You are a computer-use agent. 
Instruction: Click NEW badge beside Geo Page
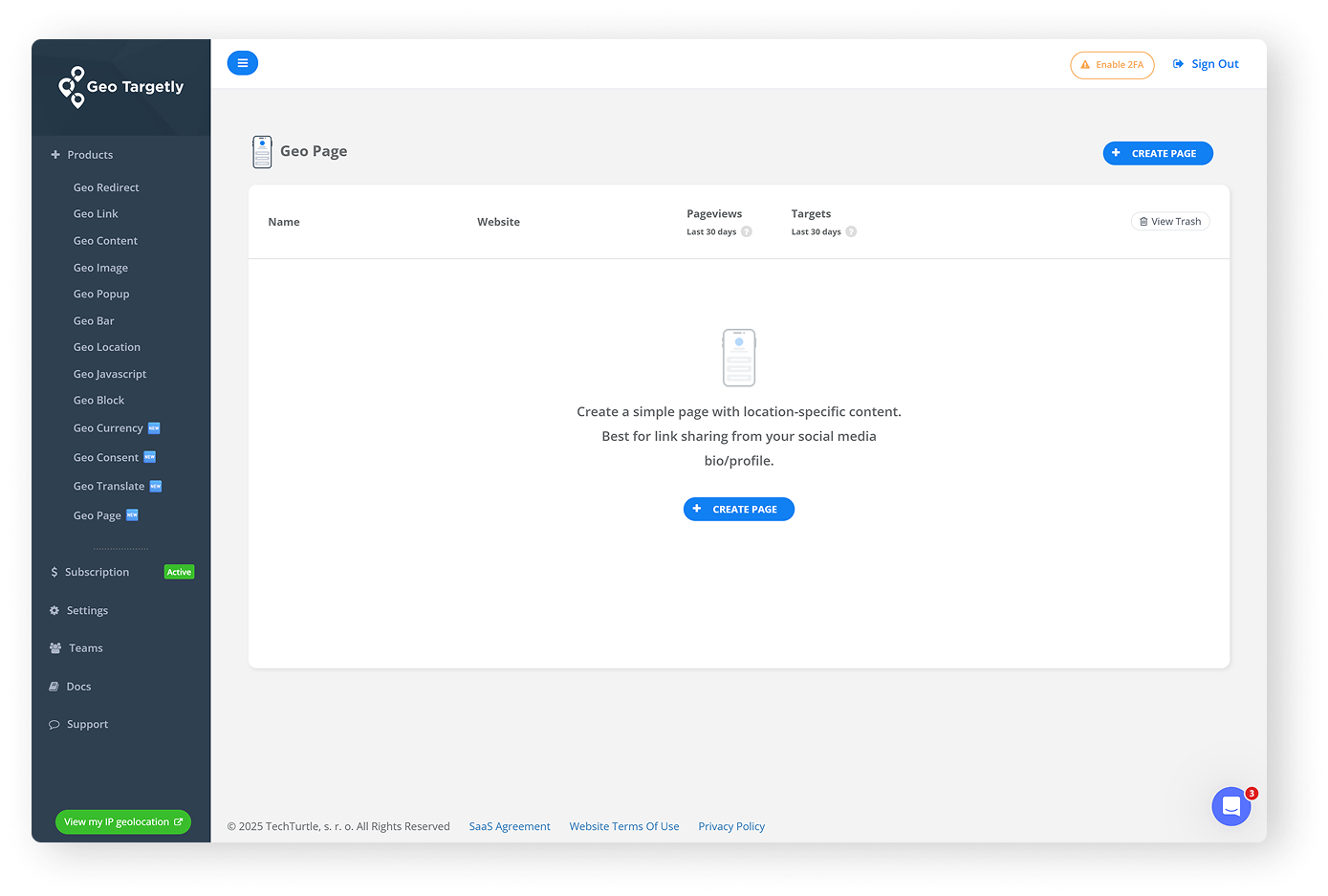point(132,514)
